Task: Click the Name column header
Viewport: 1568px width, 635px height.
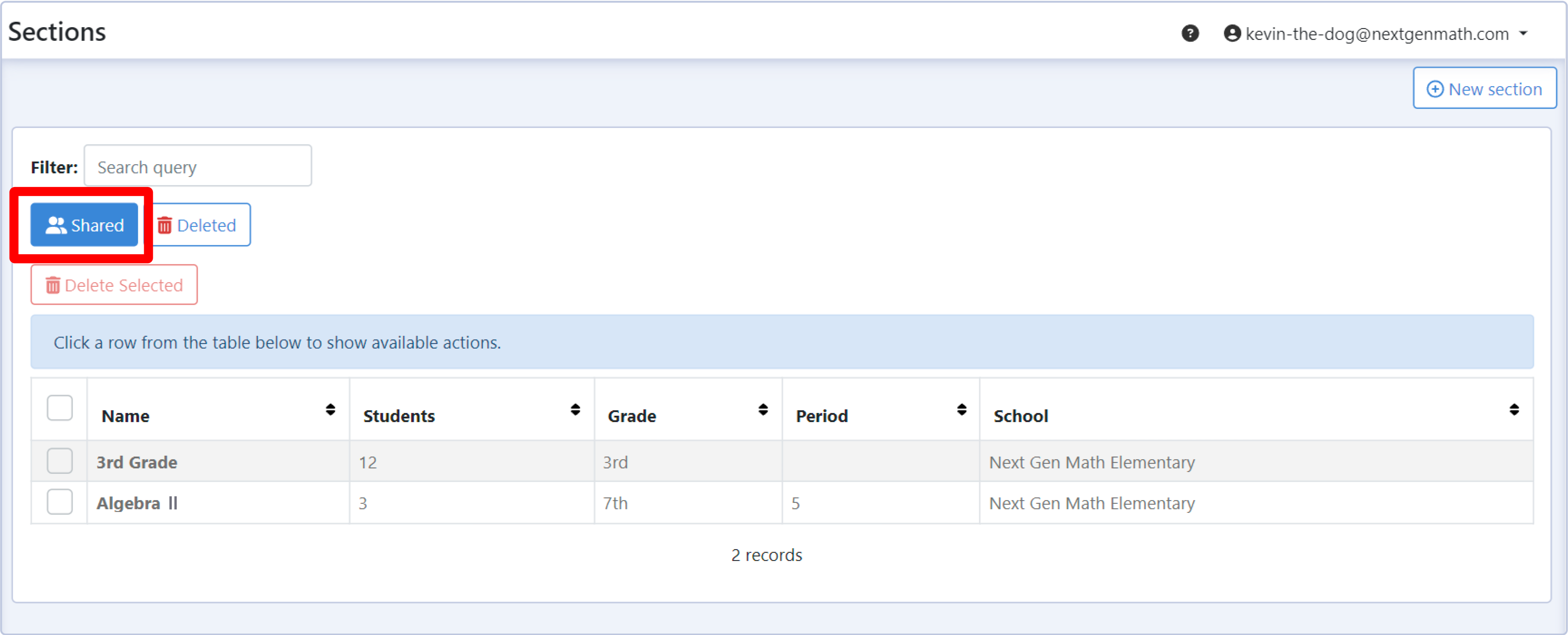Action: tap(219, 409)
